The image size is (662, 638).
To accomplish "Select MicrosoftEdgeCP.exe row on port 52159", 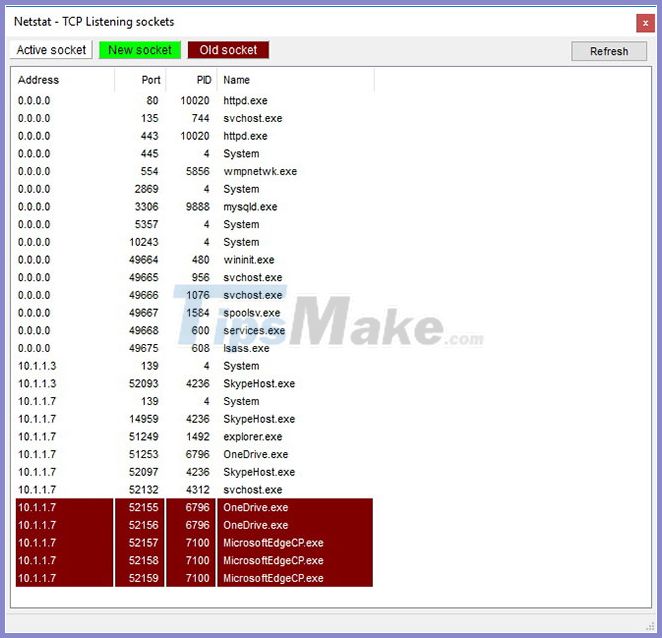I will (x=194, y=578).
